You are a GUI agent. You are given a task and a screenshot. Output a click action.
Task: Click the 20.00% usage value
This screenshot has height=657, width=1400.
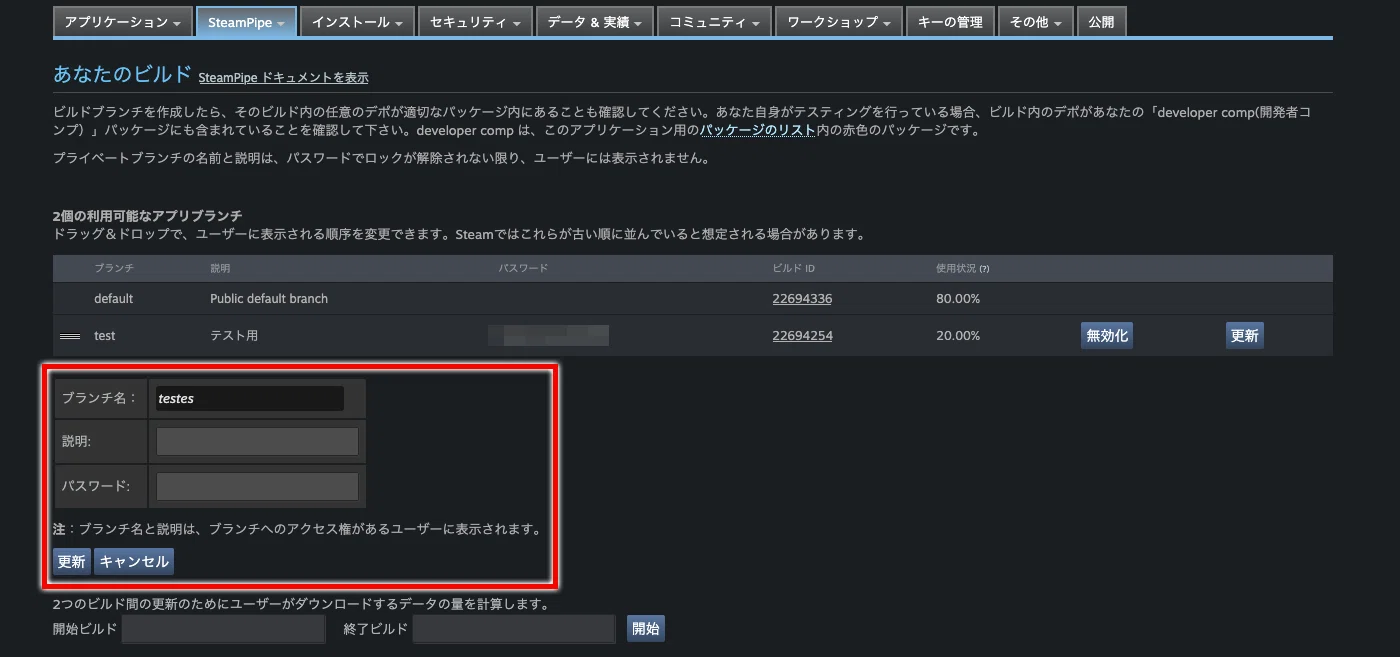coord(958,336)
